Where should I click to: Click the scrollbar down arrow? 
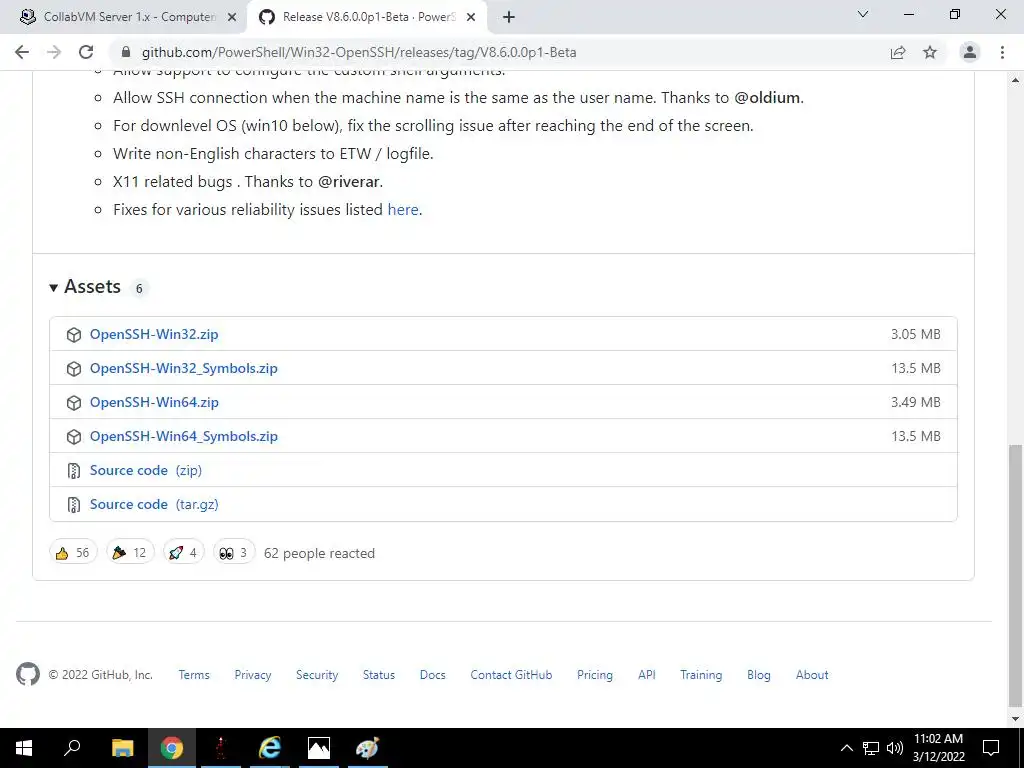coord(1016,718)
